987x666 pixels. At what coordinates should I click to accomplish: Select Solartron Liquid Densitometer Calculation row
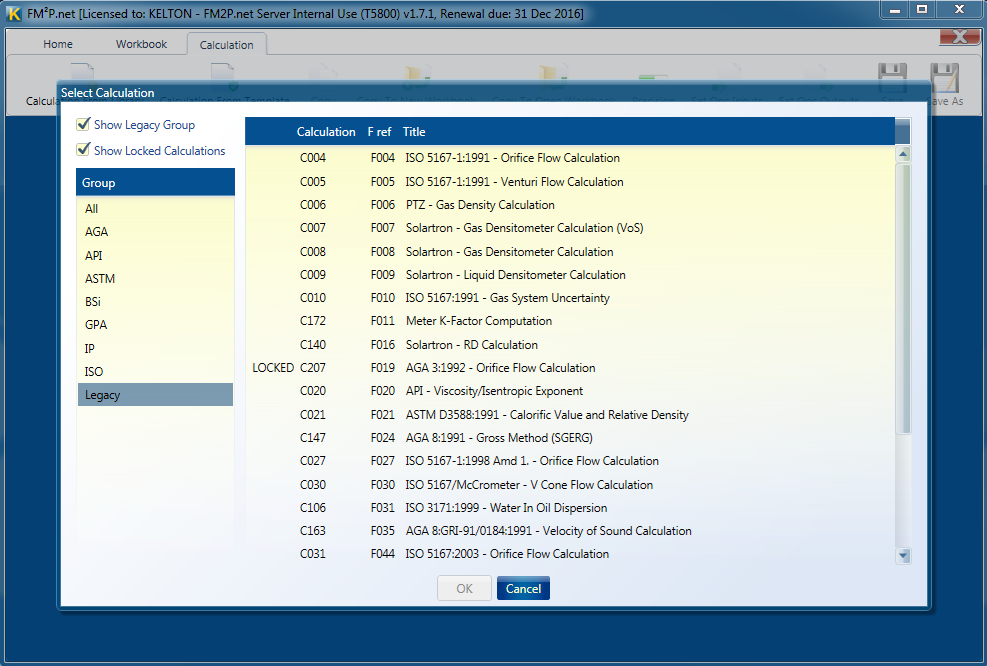click(x=570, y=274)
